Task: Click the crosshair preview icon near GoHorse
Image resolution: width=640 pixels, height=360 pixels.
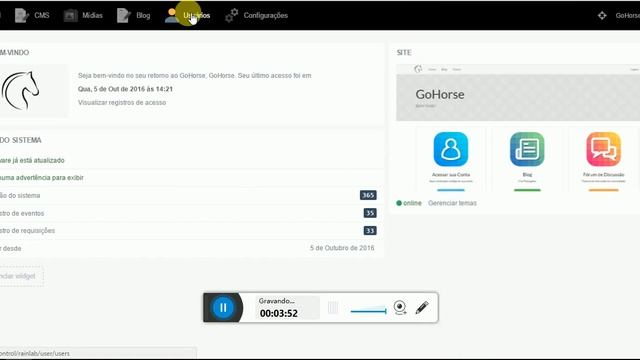Action: [602, 16]
